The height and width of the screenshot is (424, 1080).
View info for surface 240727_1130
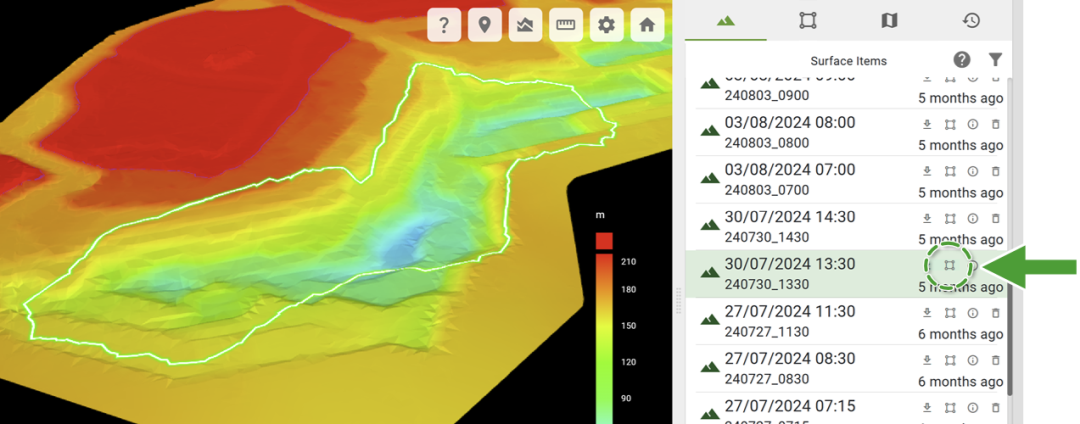point(973,313)
